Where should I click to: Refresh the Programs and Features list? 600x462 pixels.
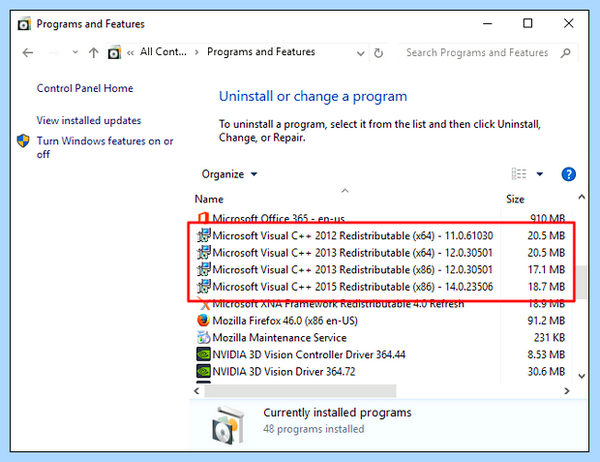(x=378, y=53)
